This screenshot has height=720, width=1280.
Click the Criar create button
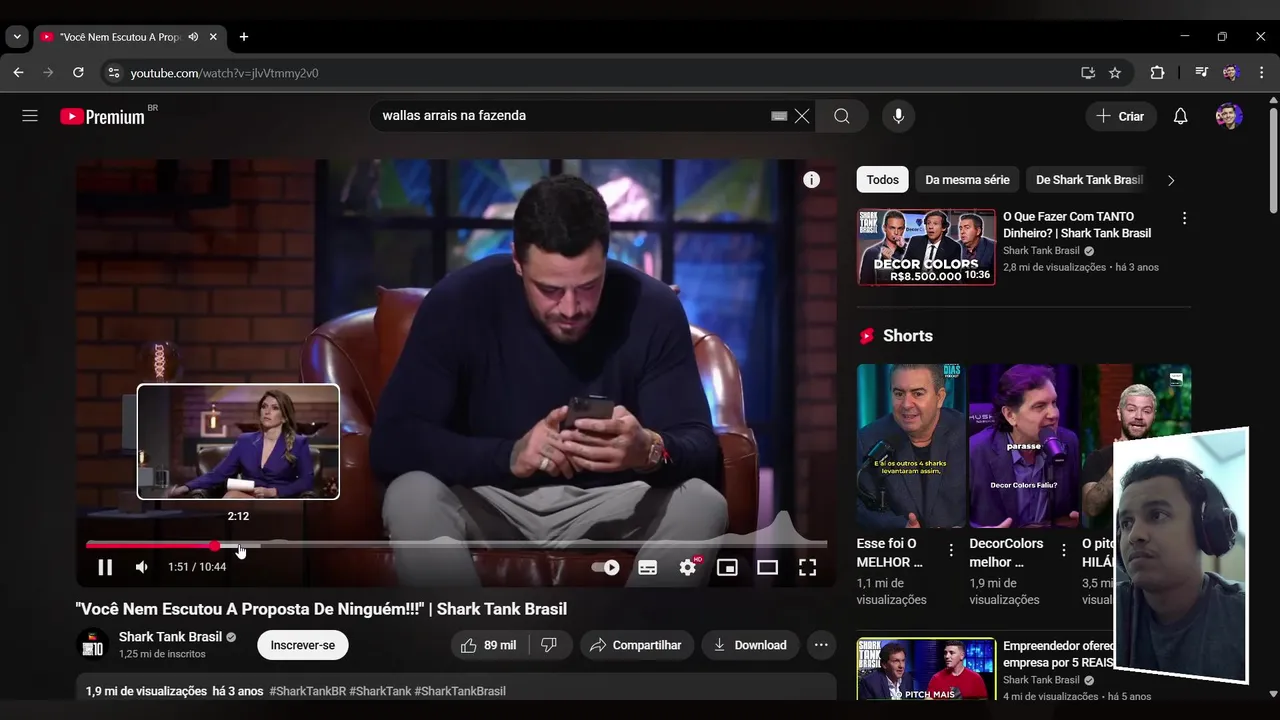(1121, 116)
